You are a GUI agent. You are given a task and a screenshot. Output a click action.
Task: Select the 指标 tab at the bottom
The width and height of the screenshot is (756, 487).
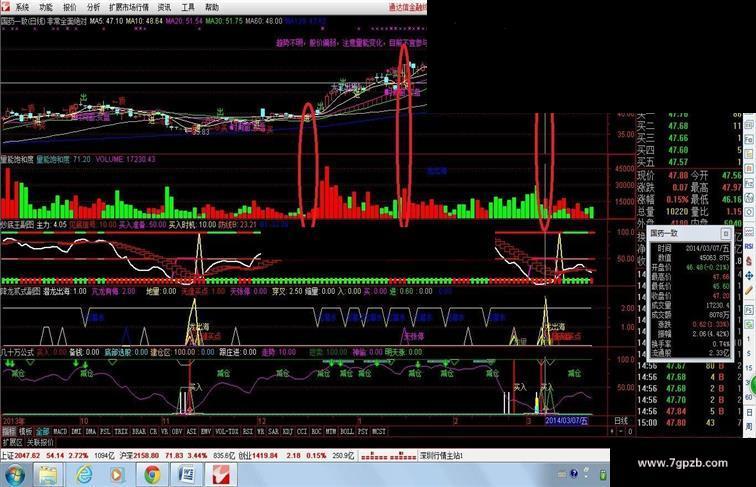pyautogui.click(x=9, y=432)
